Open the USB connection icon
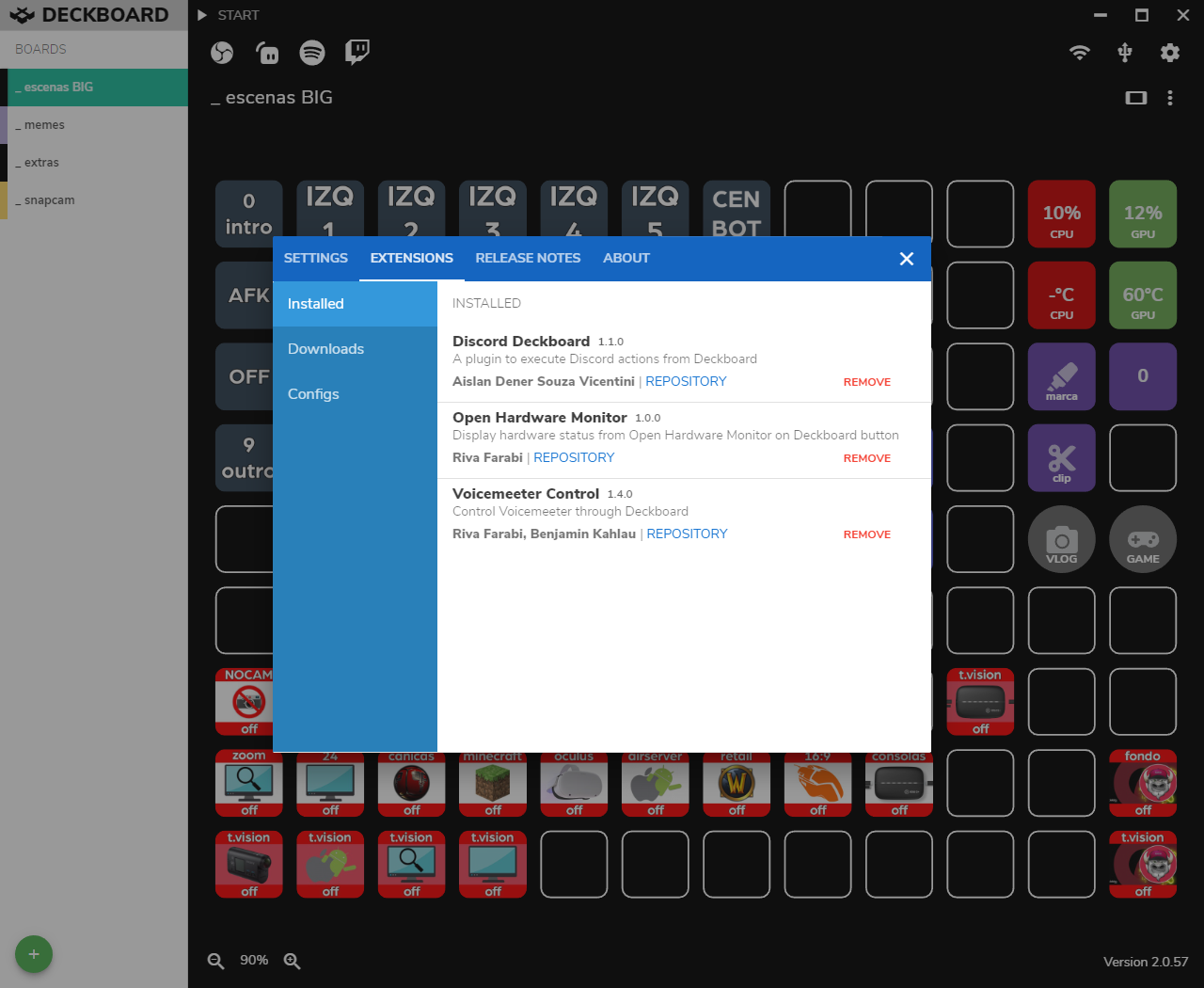The width and height of the screenshot is (1204, 988). tap(1125, 53)
